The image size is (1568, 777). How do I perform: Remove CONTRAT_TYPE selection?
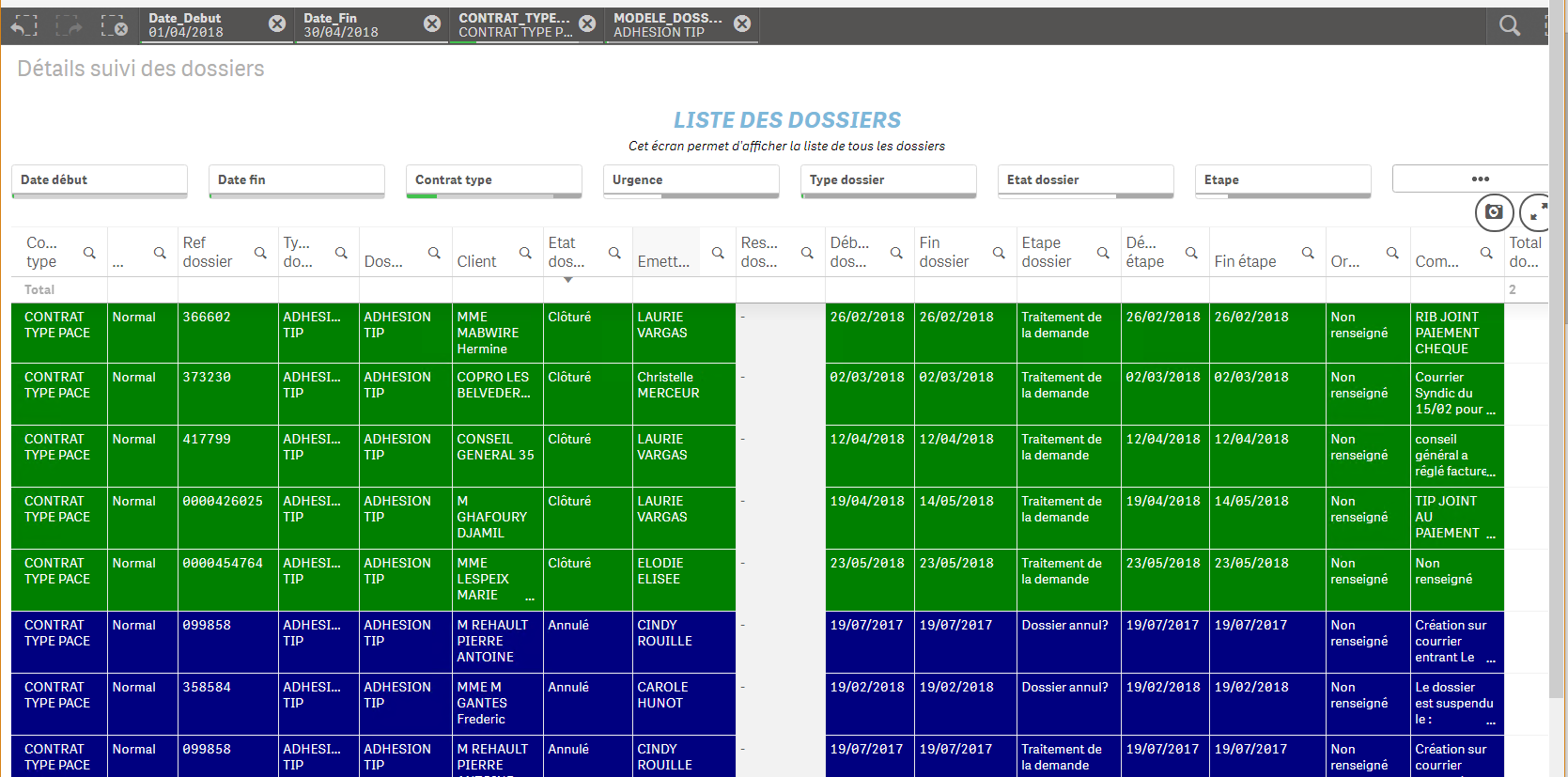tap(587, 23)
